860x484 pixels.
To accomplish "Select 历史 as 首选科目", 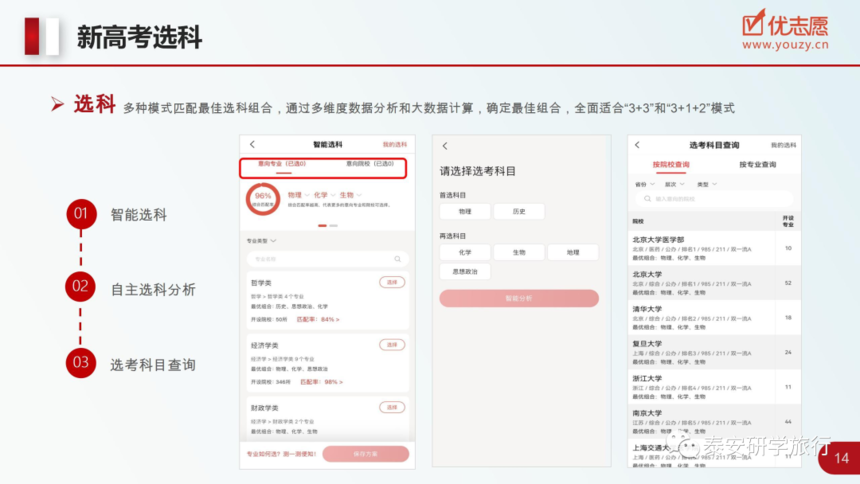I will (519, 211).
